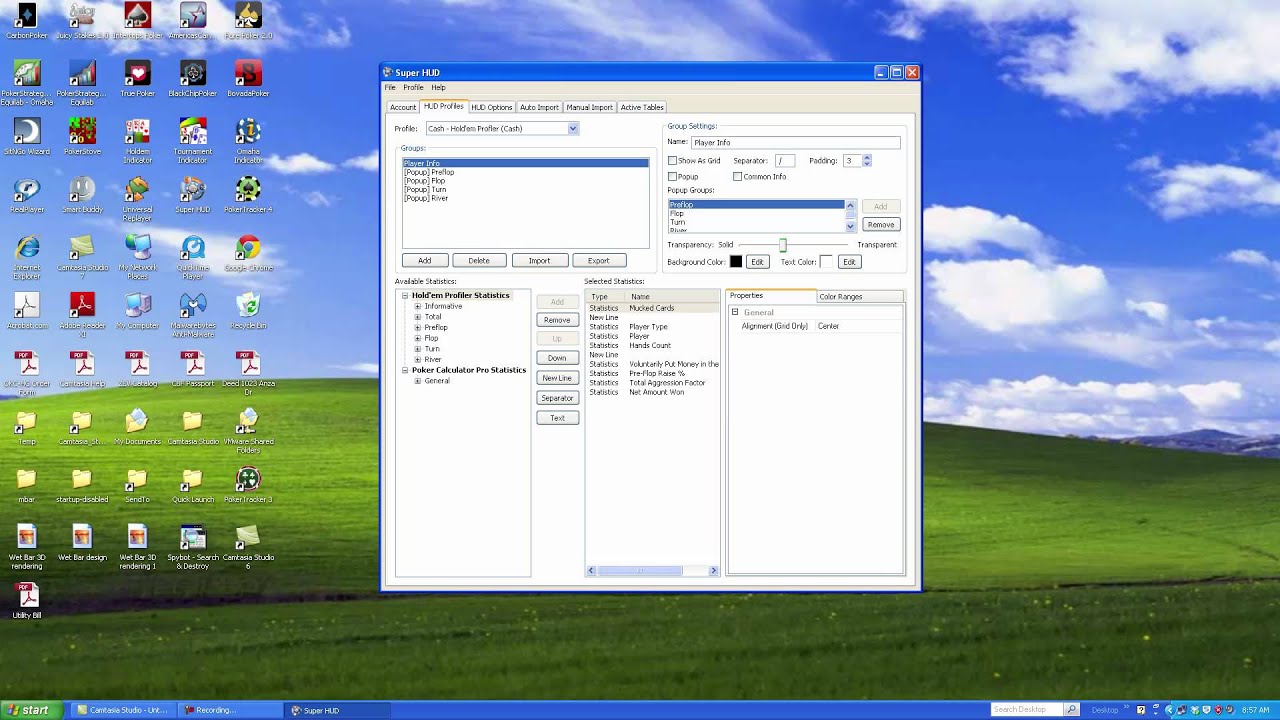Open the Holdem Indicator desktop icon
The height and width of the screenshot is (720, 1280).
coord(137,141)
